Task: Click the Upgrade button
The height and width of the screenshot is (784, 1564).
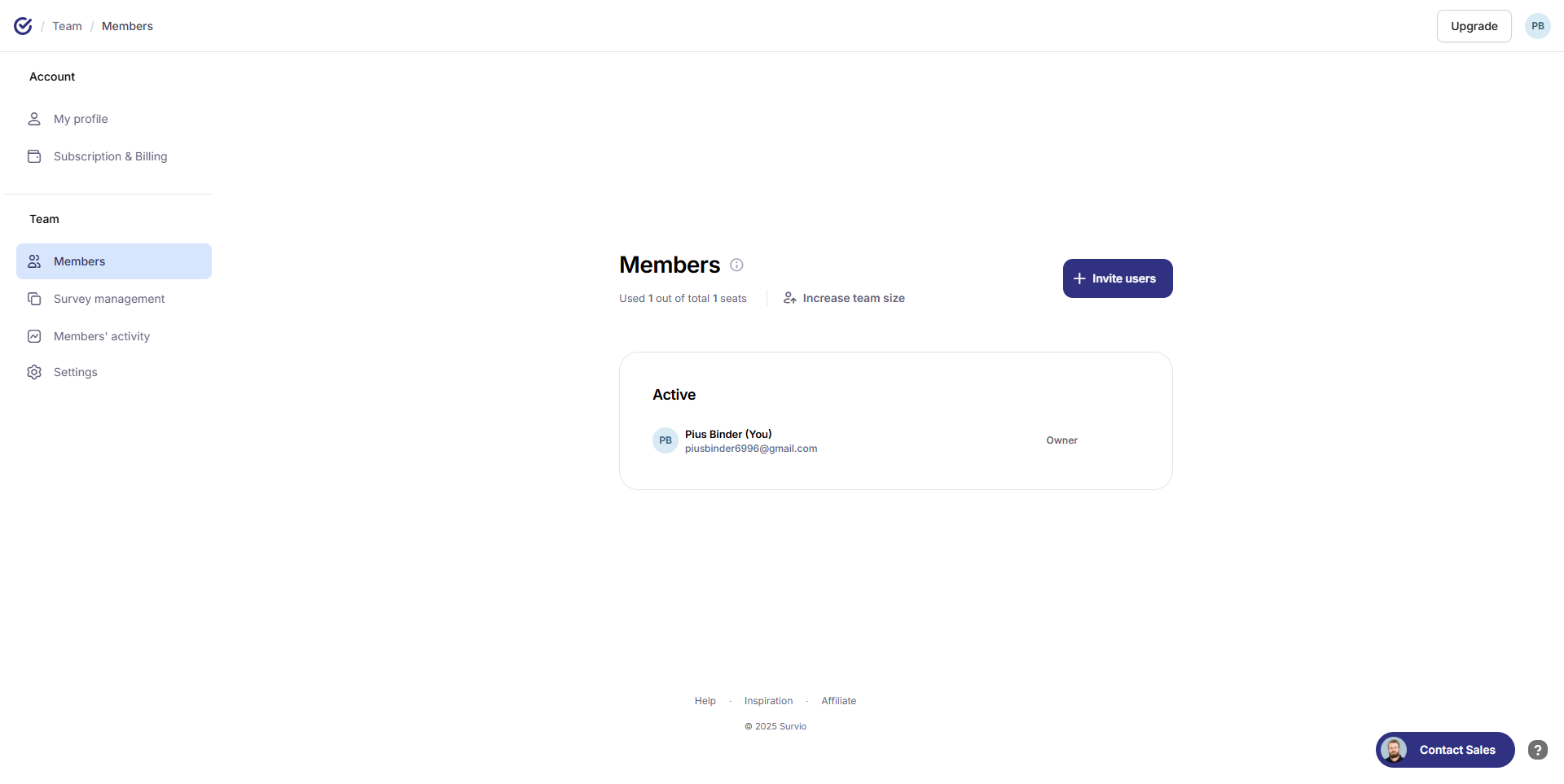Action: 1474,26
